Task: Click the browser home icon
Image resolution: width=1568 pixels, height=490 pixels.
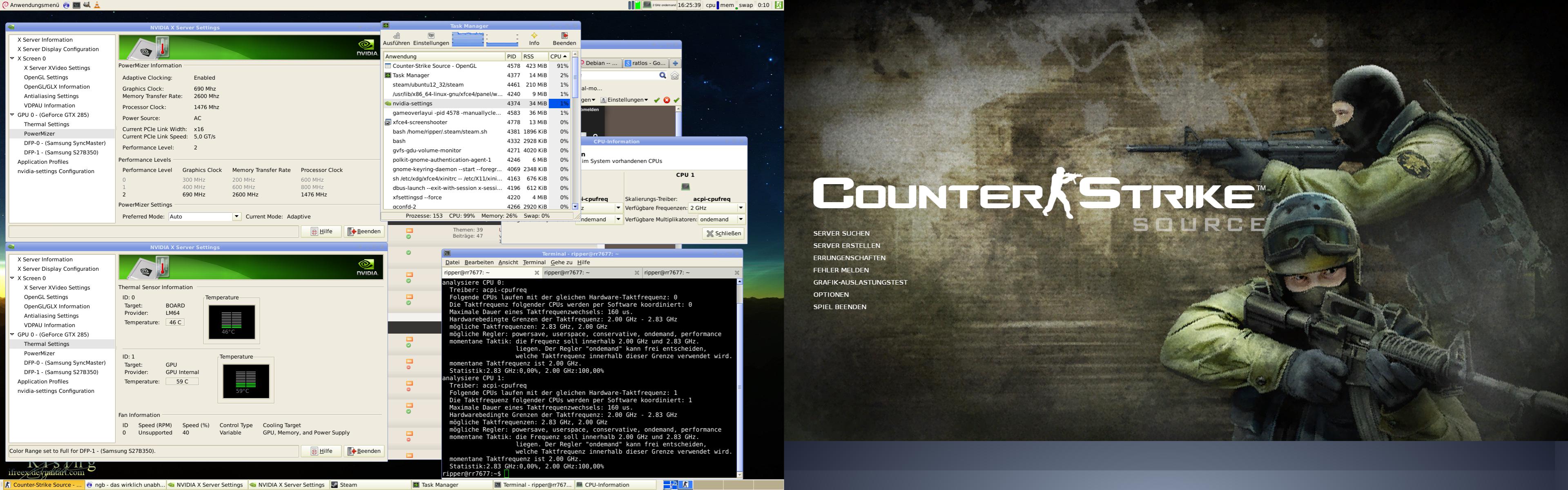Action: click(674, 76)
